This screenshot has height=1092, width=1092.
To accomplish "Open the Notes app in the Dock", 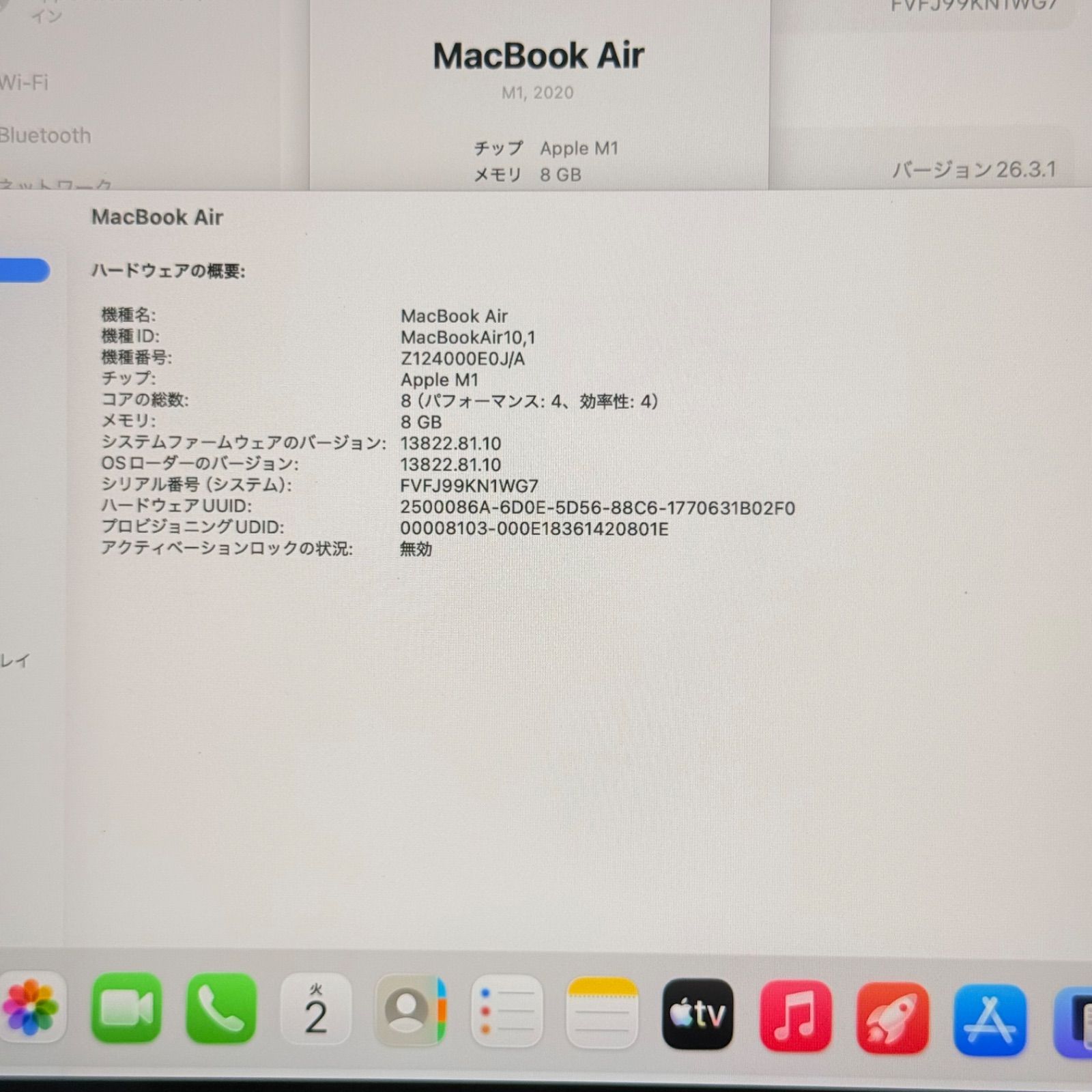I will click(x=602, y=1012).
